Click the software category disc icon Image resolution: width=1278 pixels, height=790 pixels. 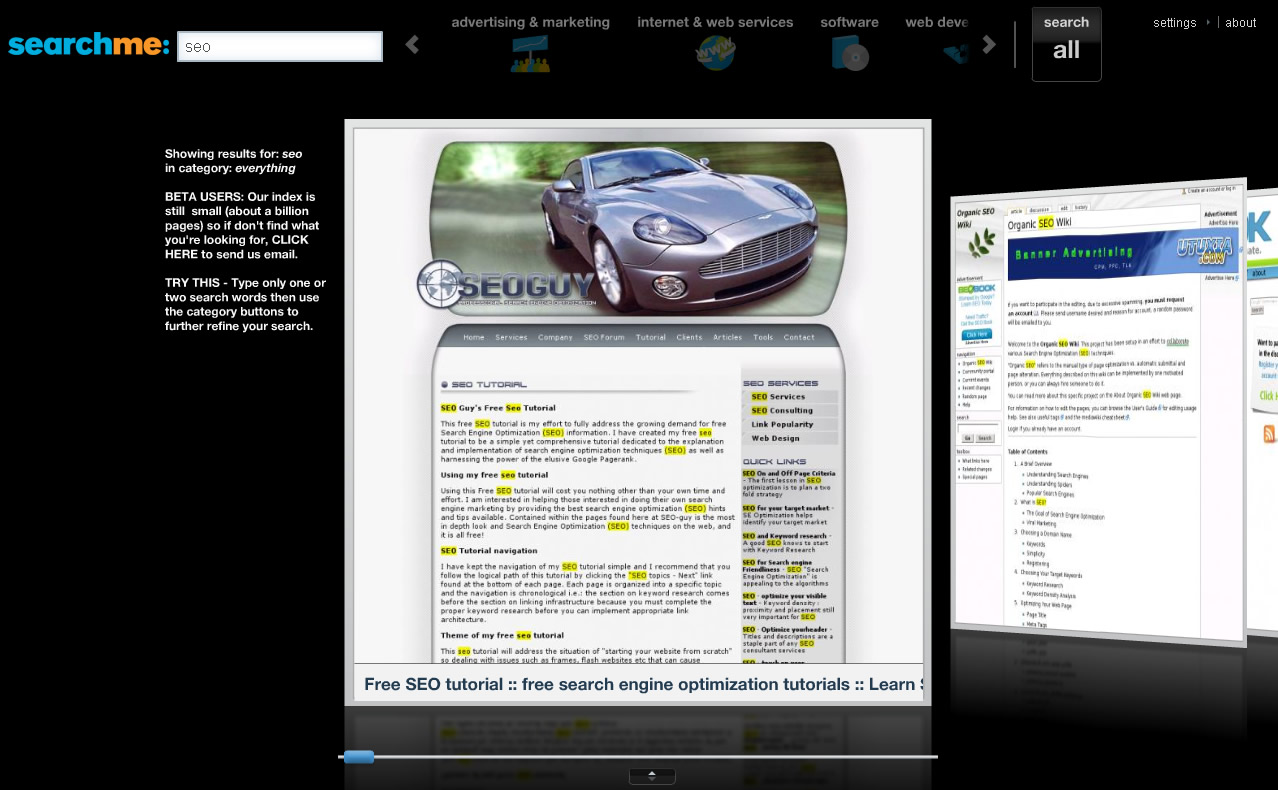[x=849, y=53]
